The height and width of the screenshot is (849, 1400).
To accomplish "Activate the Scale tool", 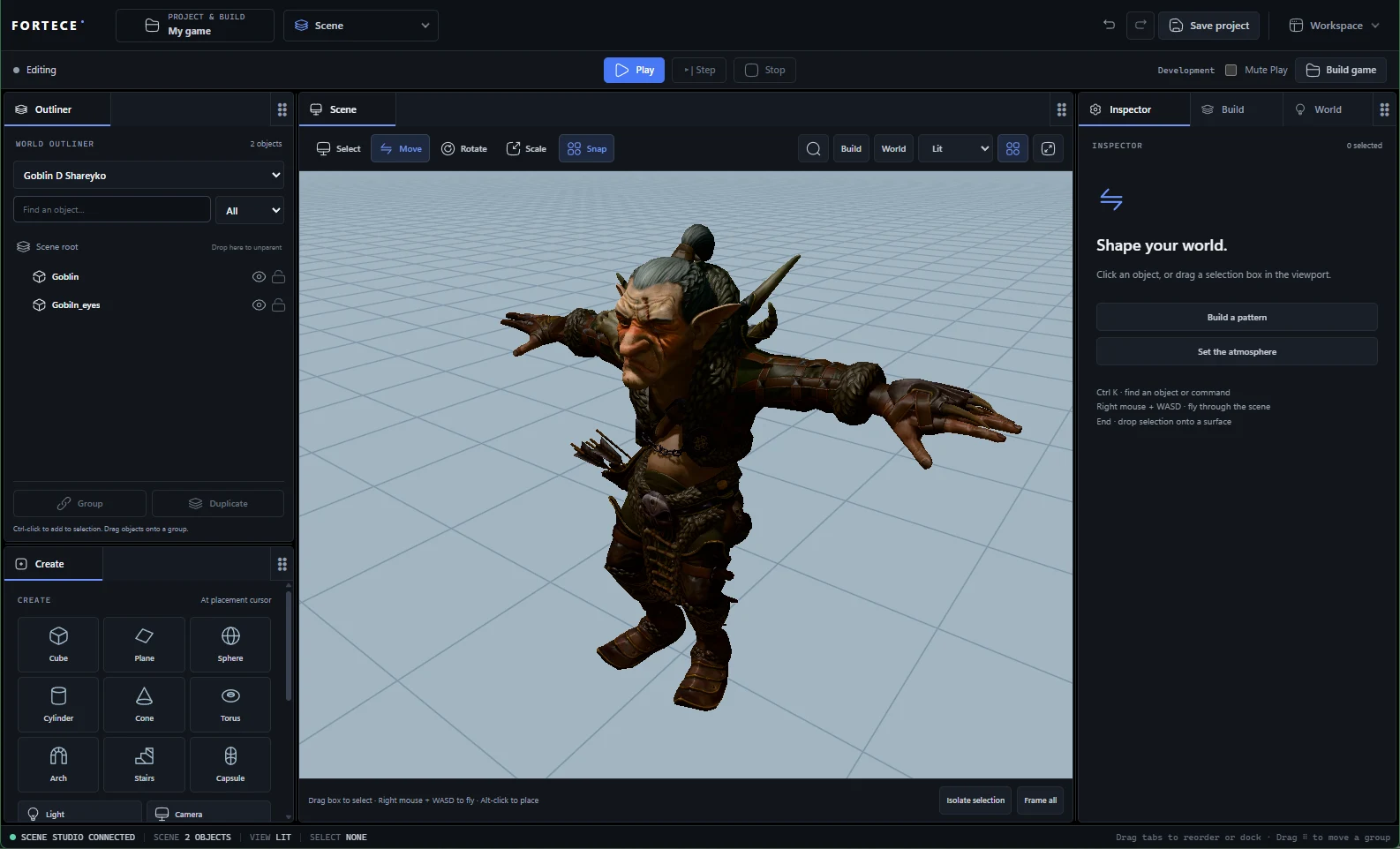I will click(x=526, y=148).
